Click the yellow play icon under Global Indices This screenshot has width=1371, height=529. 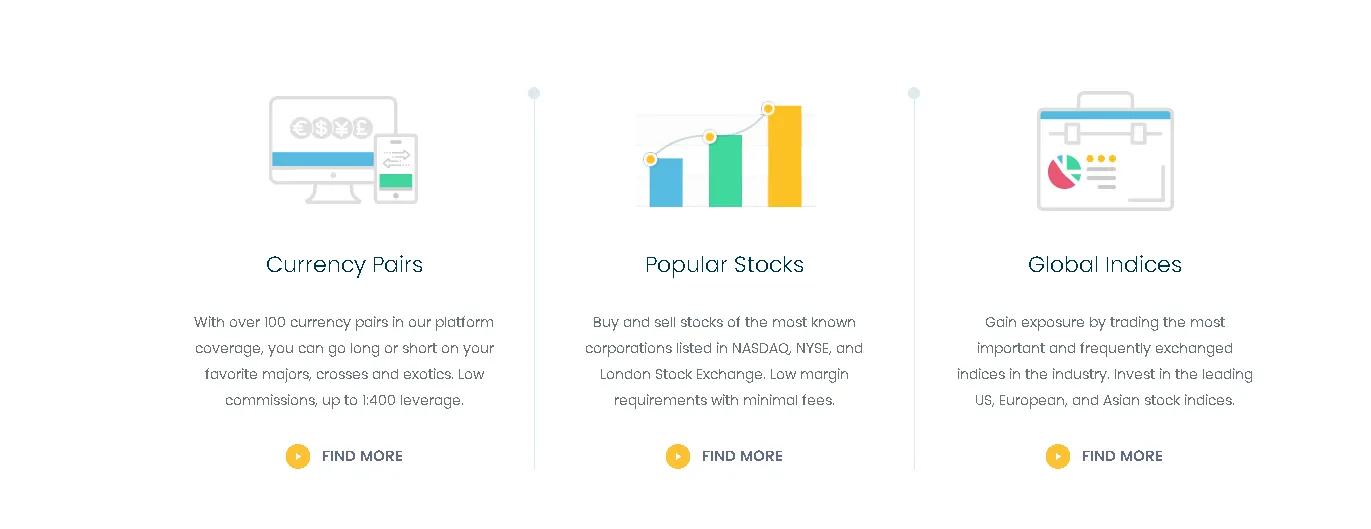pyautogui.click(x=1058, y=456)
